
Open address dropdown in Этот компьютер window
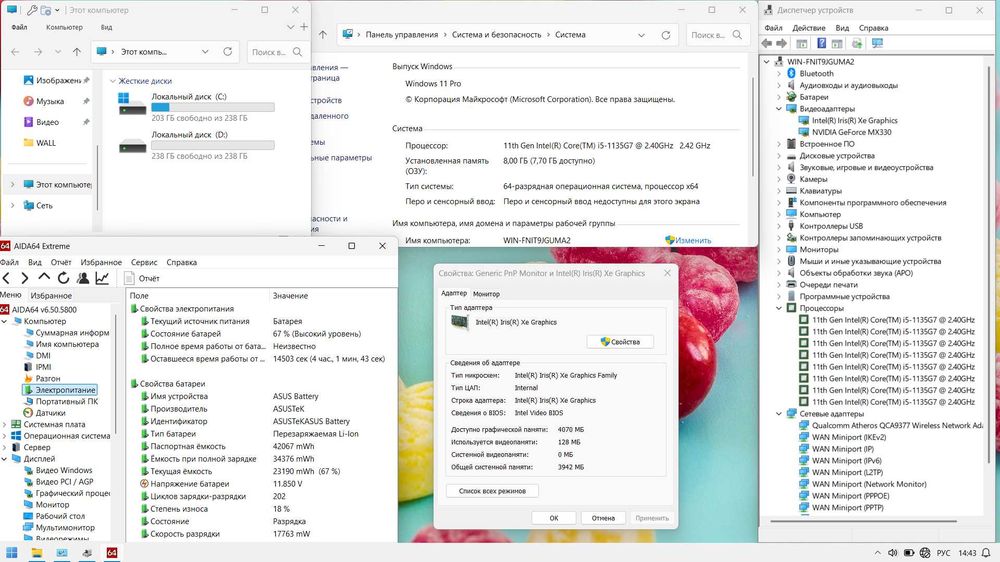(x=205, y=52)
